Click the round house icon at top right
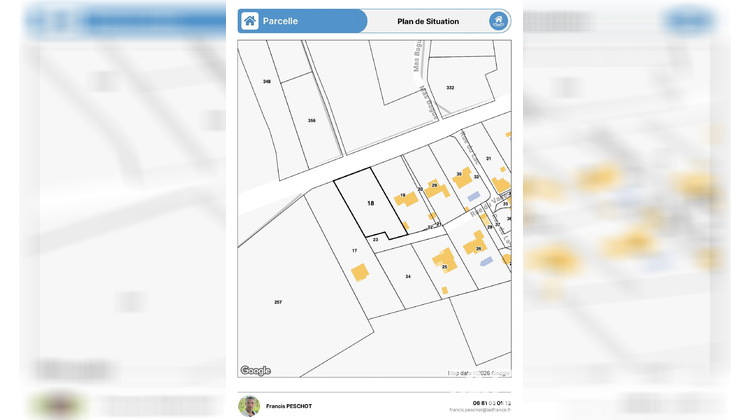This screenshot has height=420, width=750. (x=498, y=21)
